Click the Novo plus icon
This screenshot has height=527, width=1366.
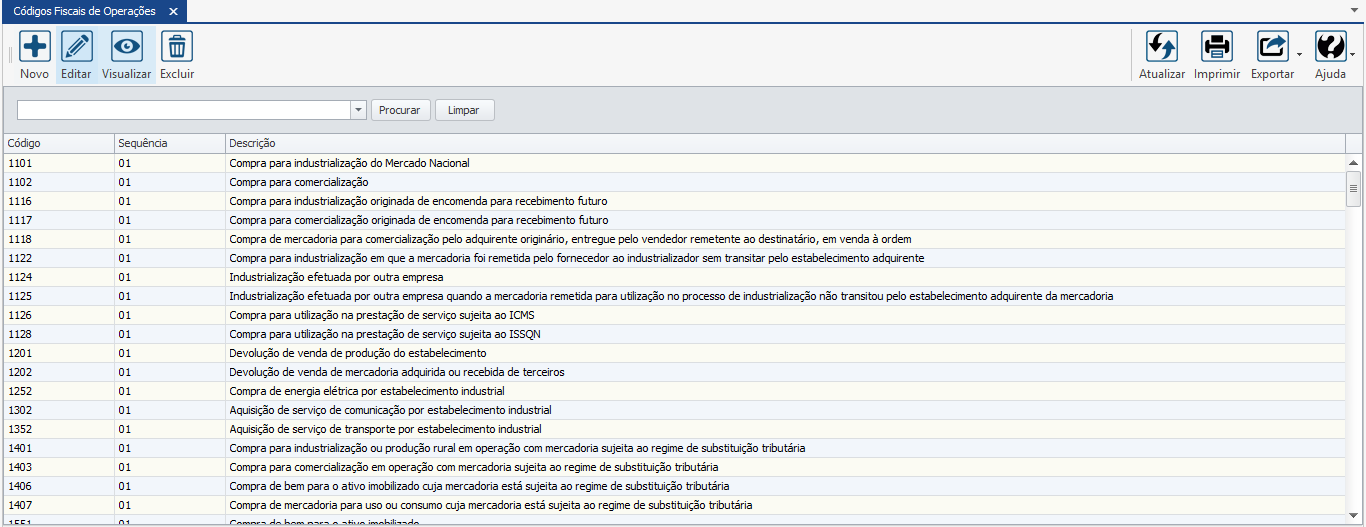35,47
